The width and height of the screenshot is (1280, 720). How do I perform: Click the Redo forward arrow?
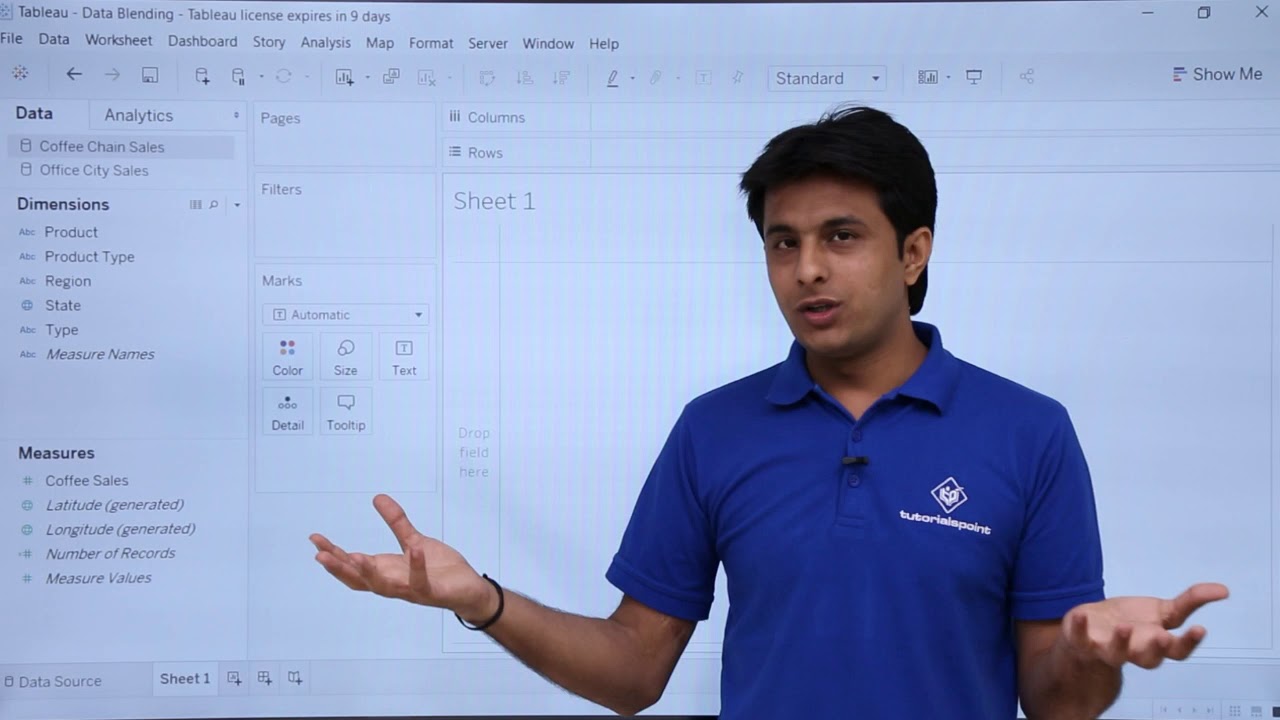112,74
